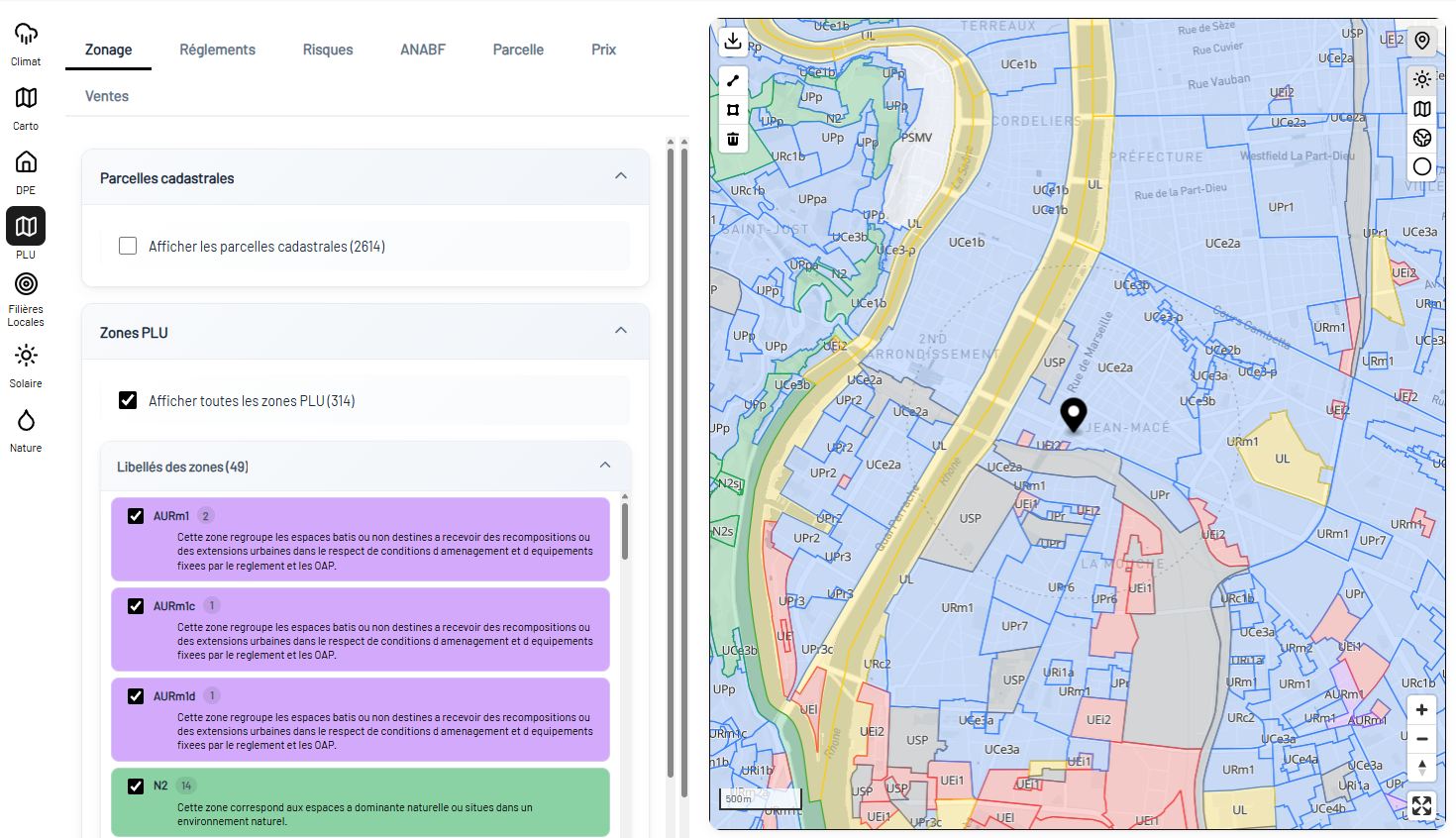The width and height of the screenshot is (1456, 838).
Task: Select the polygon drawing tool on map
Action: pyautogui.click(x=733, y=110)
